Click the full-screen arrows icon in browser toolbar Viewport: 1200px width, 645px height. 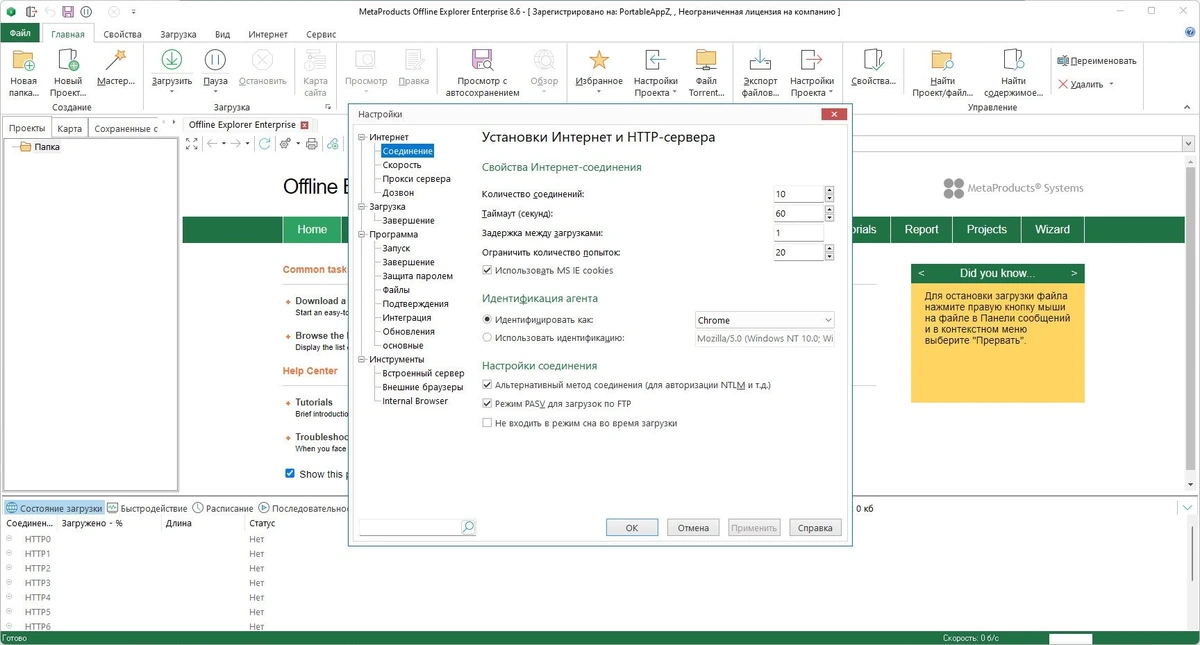point(192,144)
